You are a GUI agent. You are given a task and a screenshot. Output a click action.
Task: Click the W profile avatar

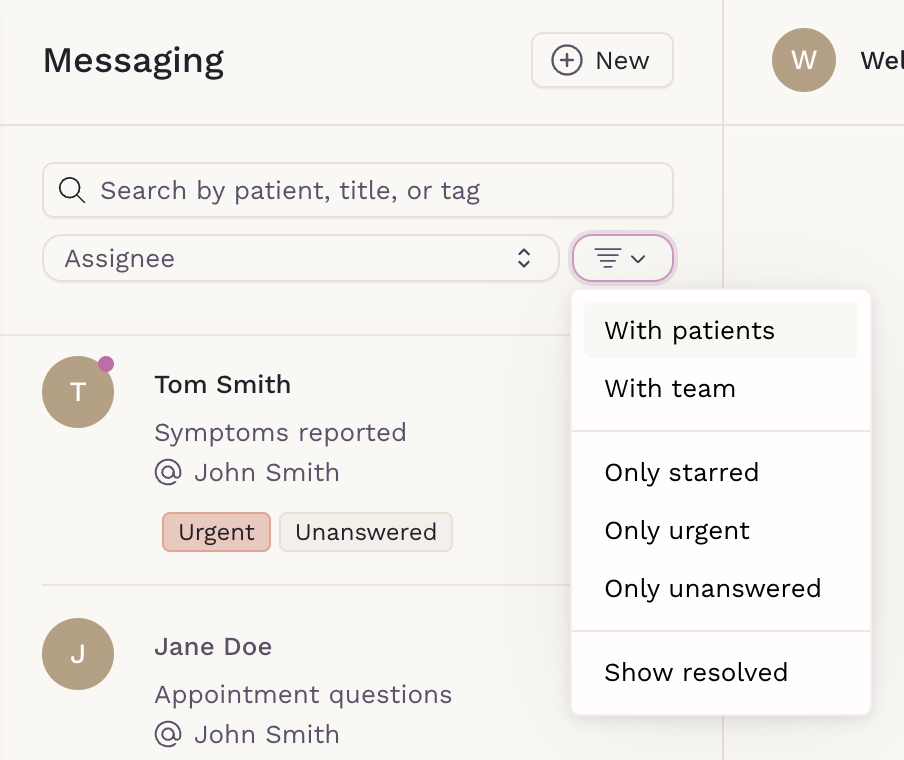[x=804, y=60]
